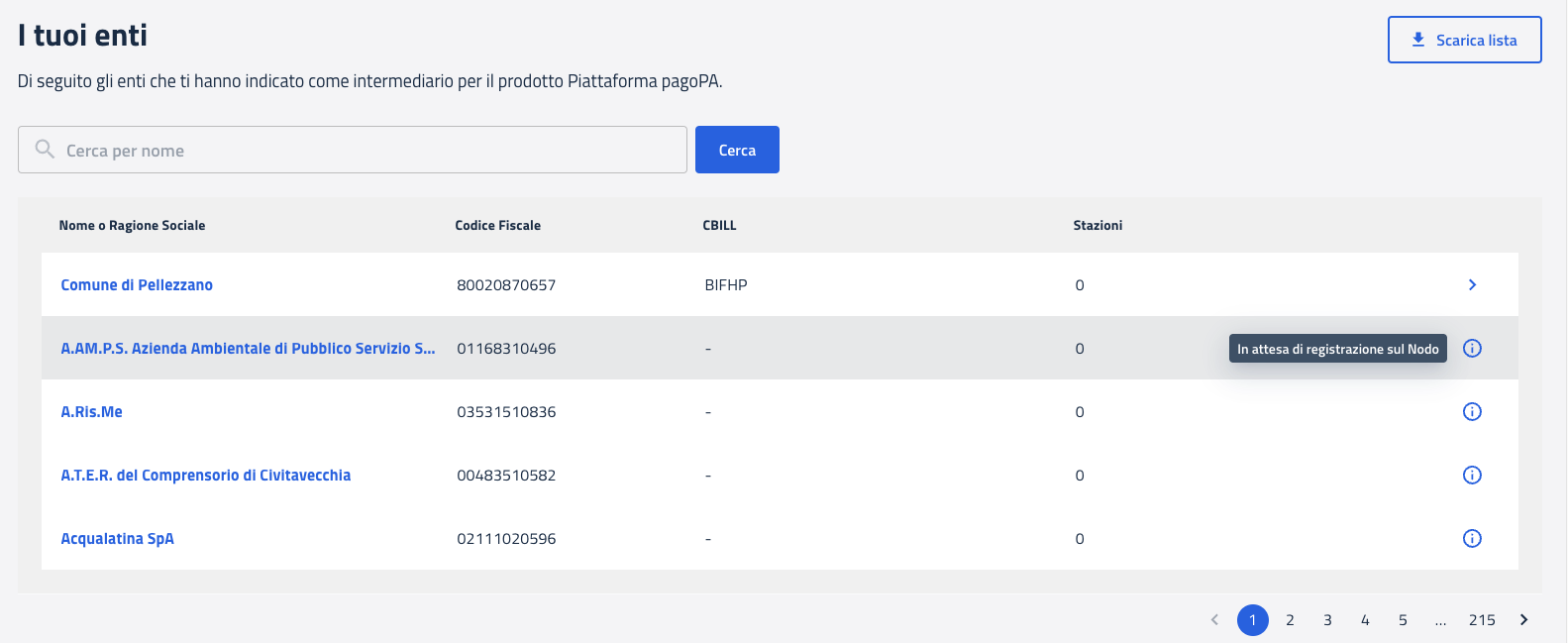Click previous page left arrow
This screenshot has height=643, width=1568.
pos(1214,619)
